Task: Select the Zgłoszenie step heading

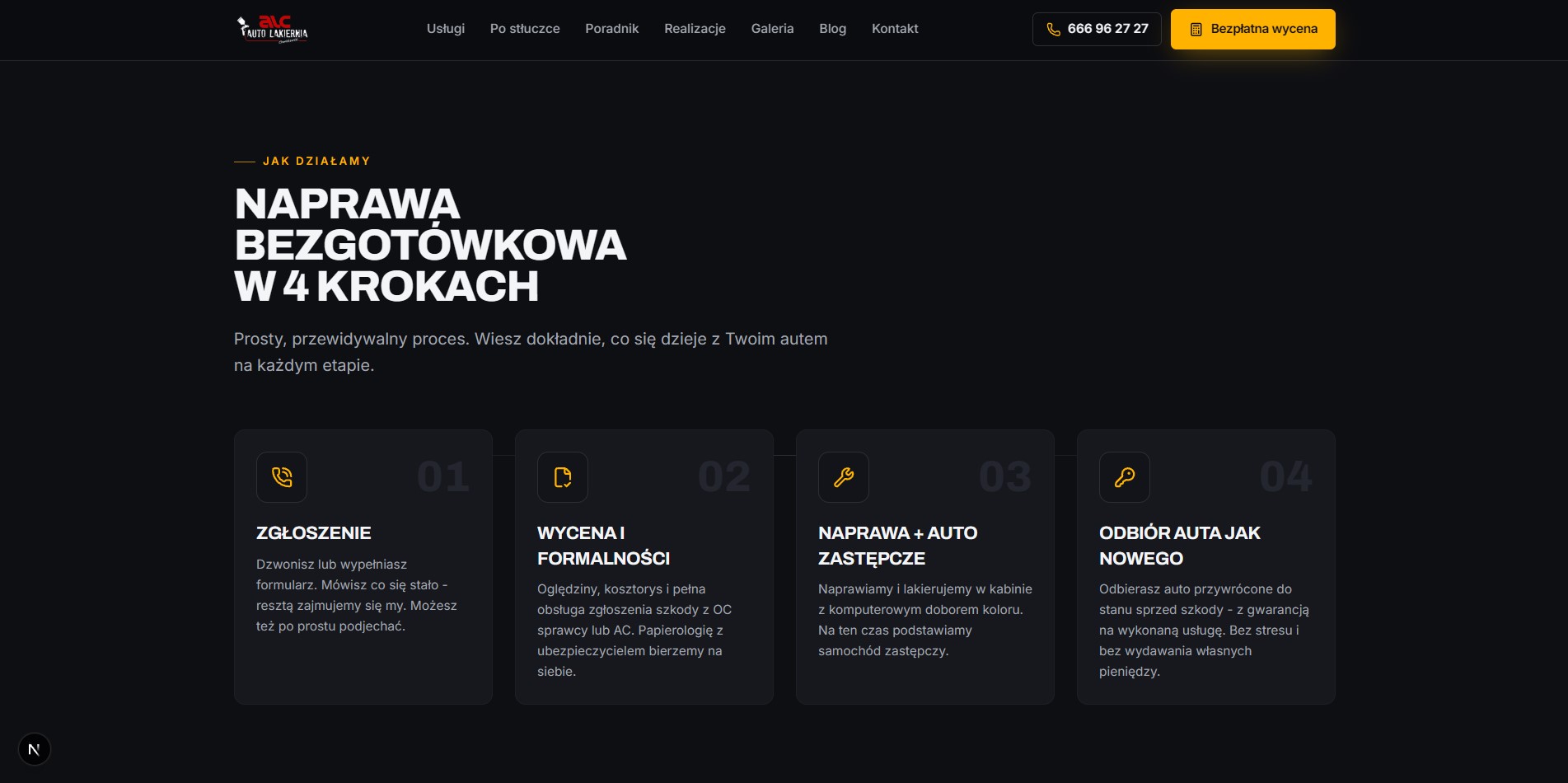Action: pos(314,533)
